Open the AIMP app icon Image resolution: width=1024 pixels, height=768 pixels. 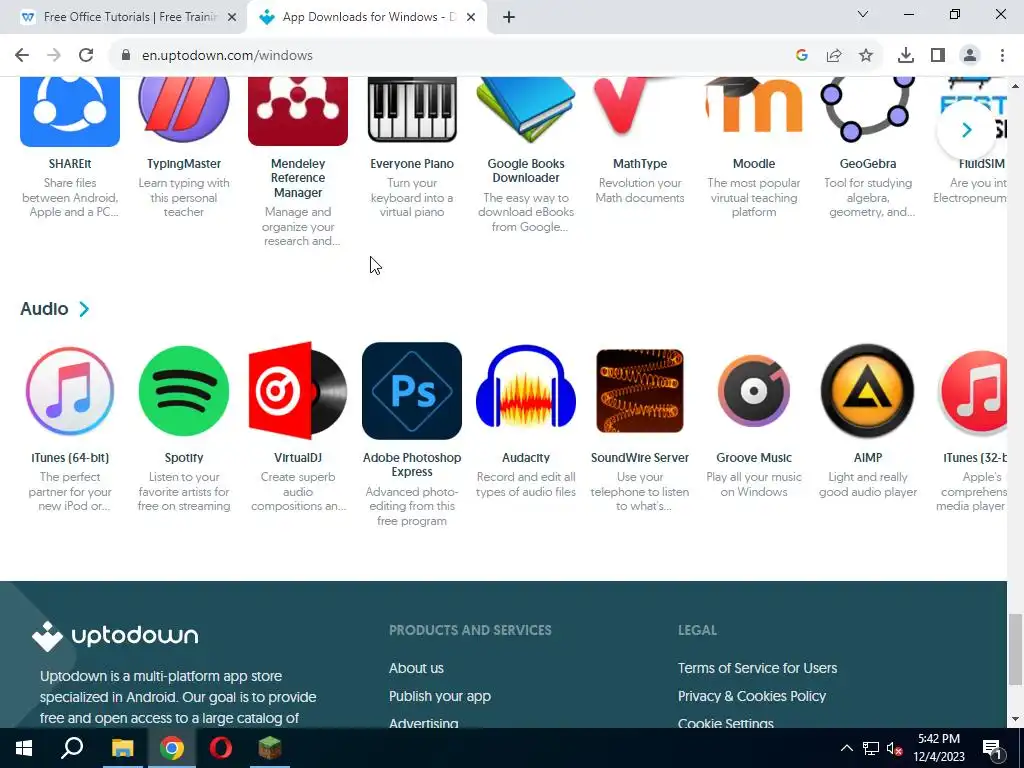click(x=868, y=391)
